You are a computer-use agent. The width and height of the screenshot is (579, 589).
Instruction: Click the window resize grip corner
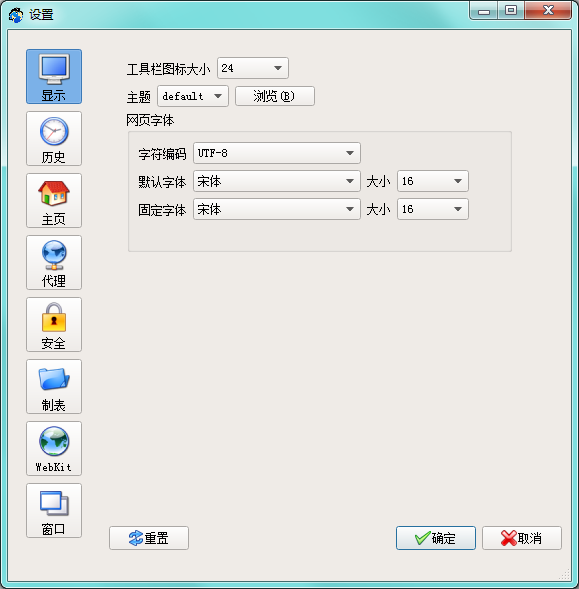click(565, 574)
